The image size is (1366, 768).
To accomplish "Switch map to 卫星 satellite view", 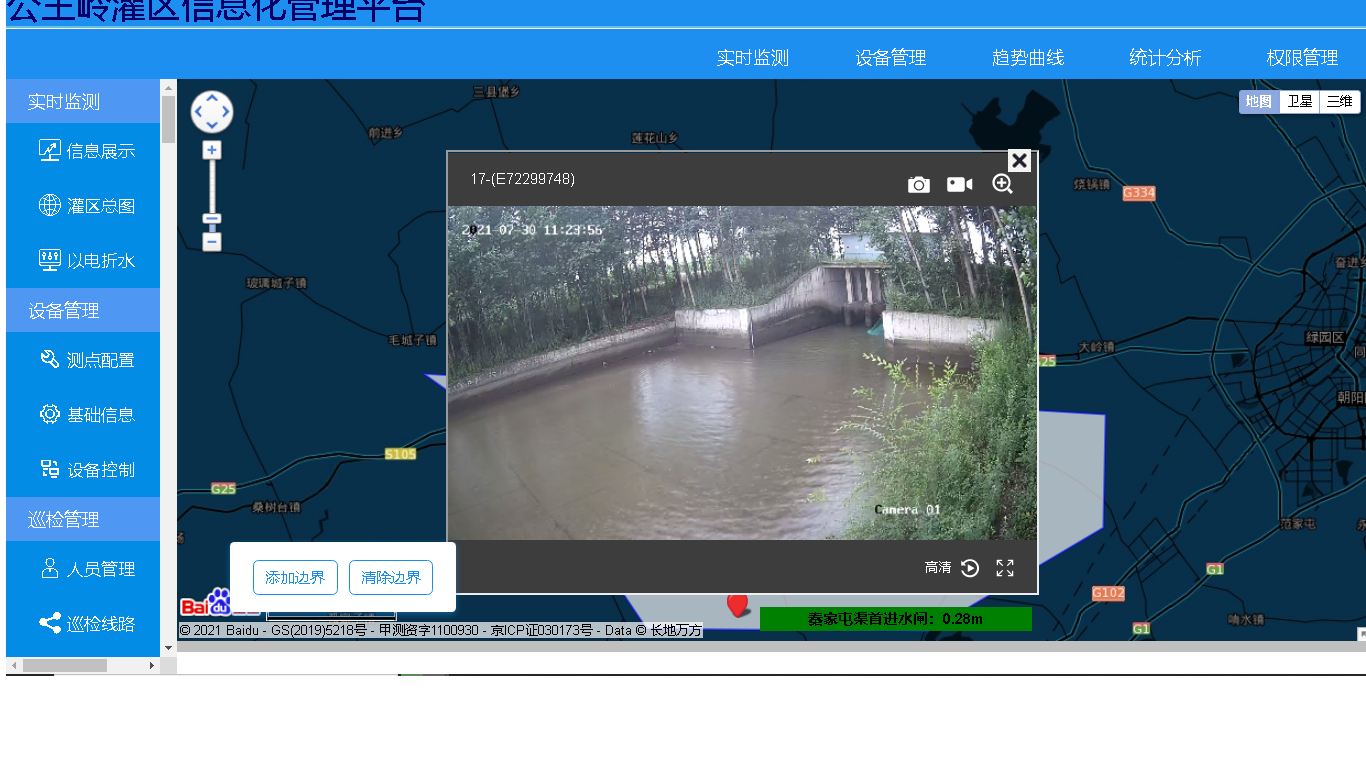I will [x=1299, y=102].
